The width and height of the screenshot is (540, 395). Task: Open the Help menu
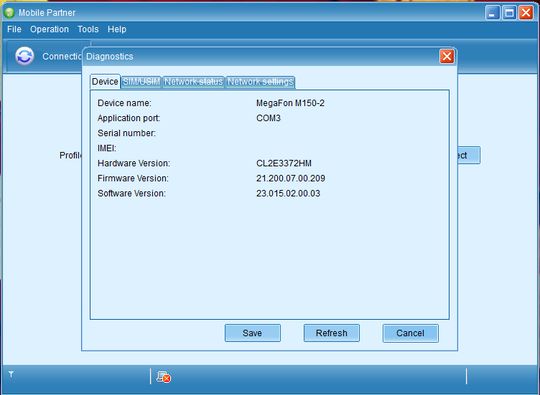tap(117, 29)
